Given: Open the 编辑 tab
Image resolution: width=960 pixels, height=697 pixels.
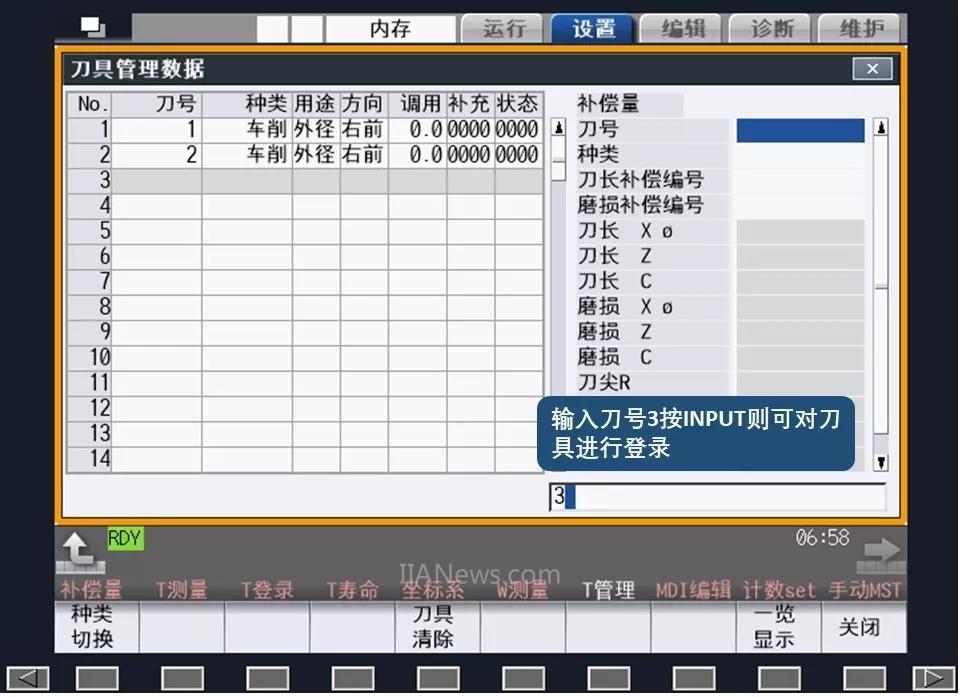Looking at the screenshot, I should (683, 28).
